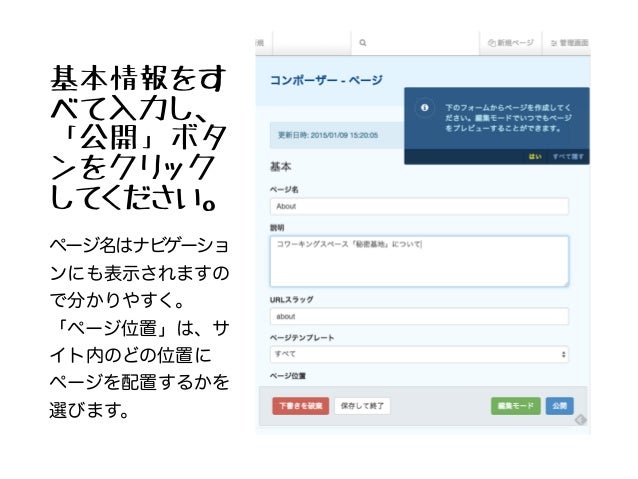
Task: Click はい in the help tooltip
Action: pos(535,157)
